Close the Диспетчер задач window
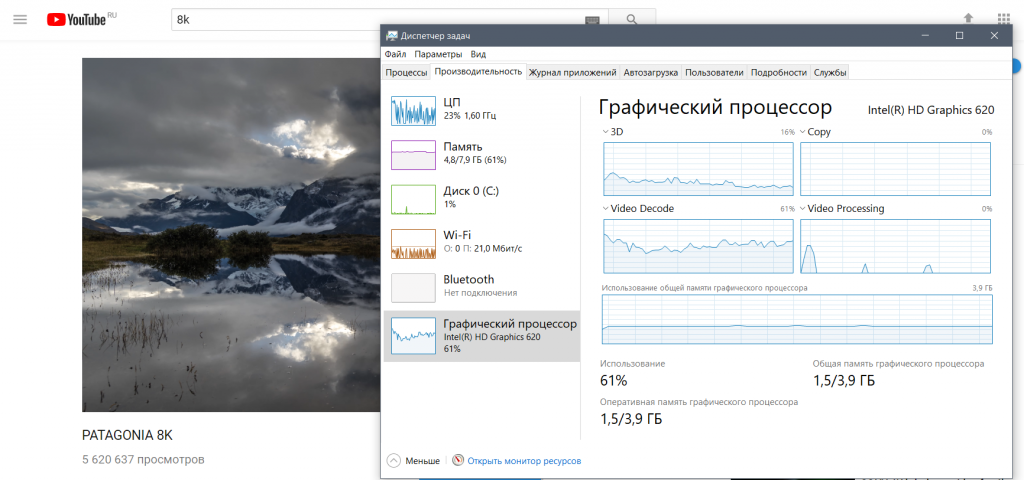This screenshot has width=1024, height=480. (995, 36)
